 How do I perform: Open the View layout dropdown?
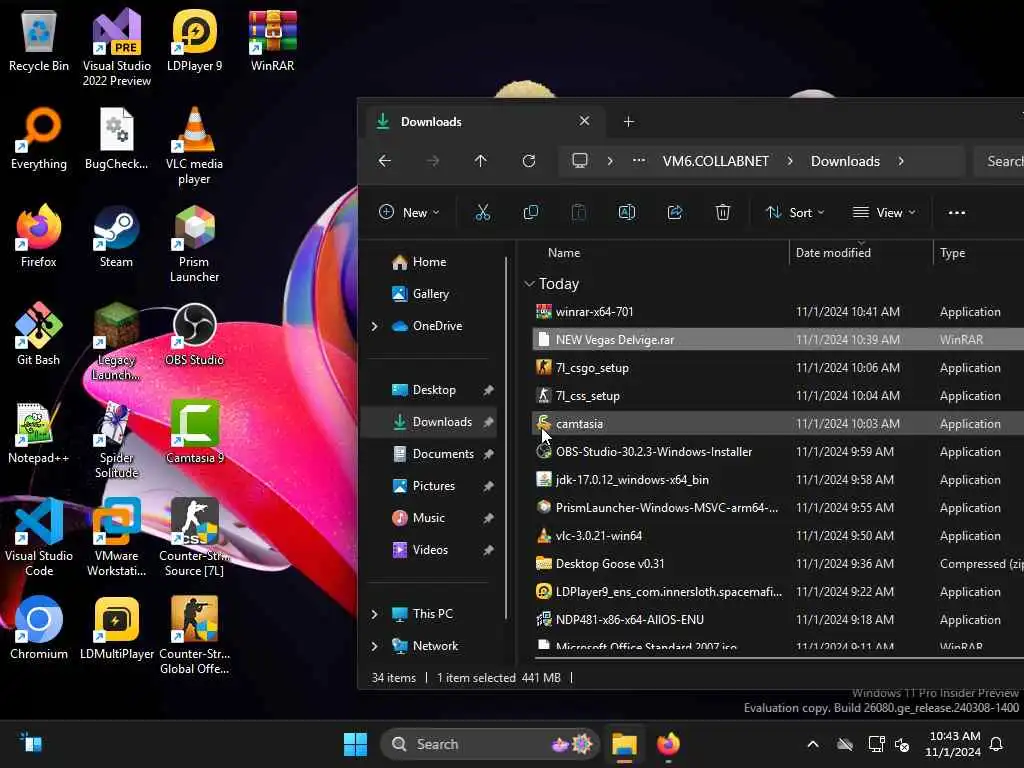click(884, 212)
